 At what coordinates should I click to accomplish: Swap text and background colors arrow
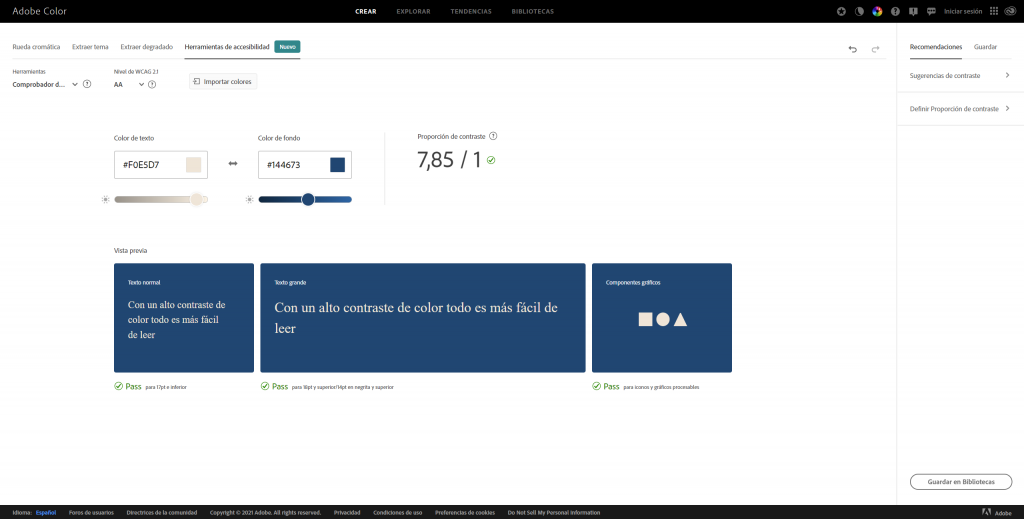[232, 164]
